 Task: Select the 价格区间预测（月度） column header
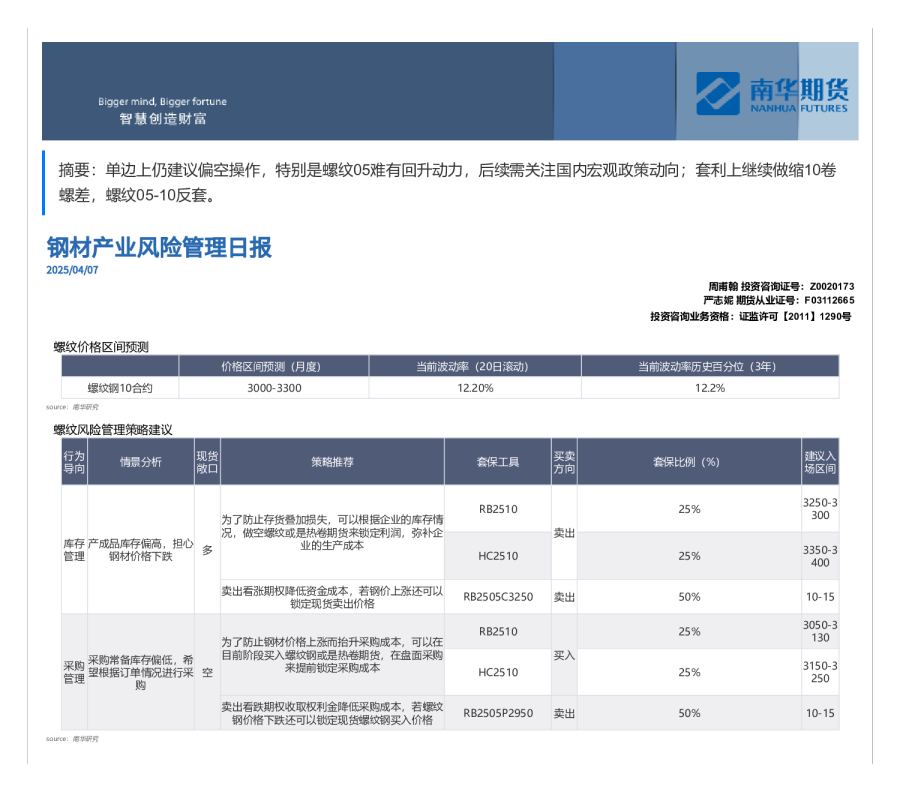[x=274, y=366]
